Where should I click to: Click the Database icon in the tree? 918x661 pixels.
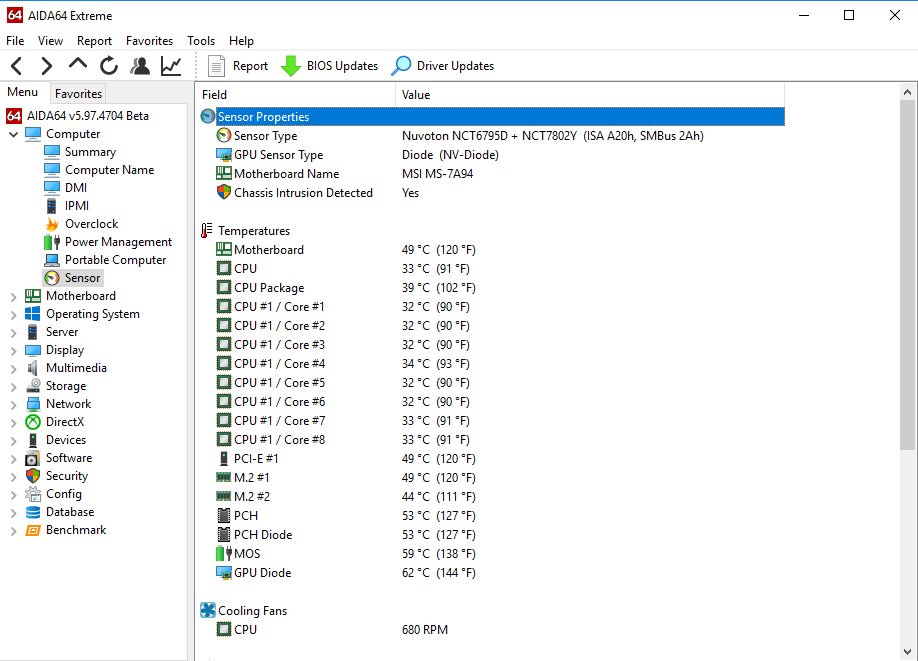(x=33, y=512)
